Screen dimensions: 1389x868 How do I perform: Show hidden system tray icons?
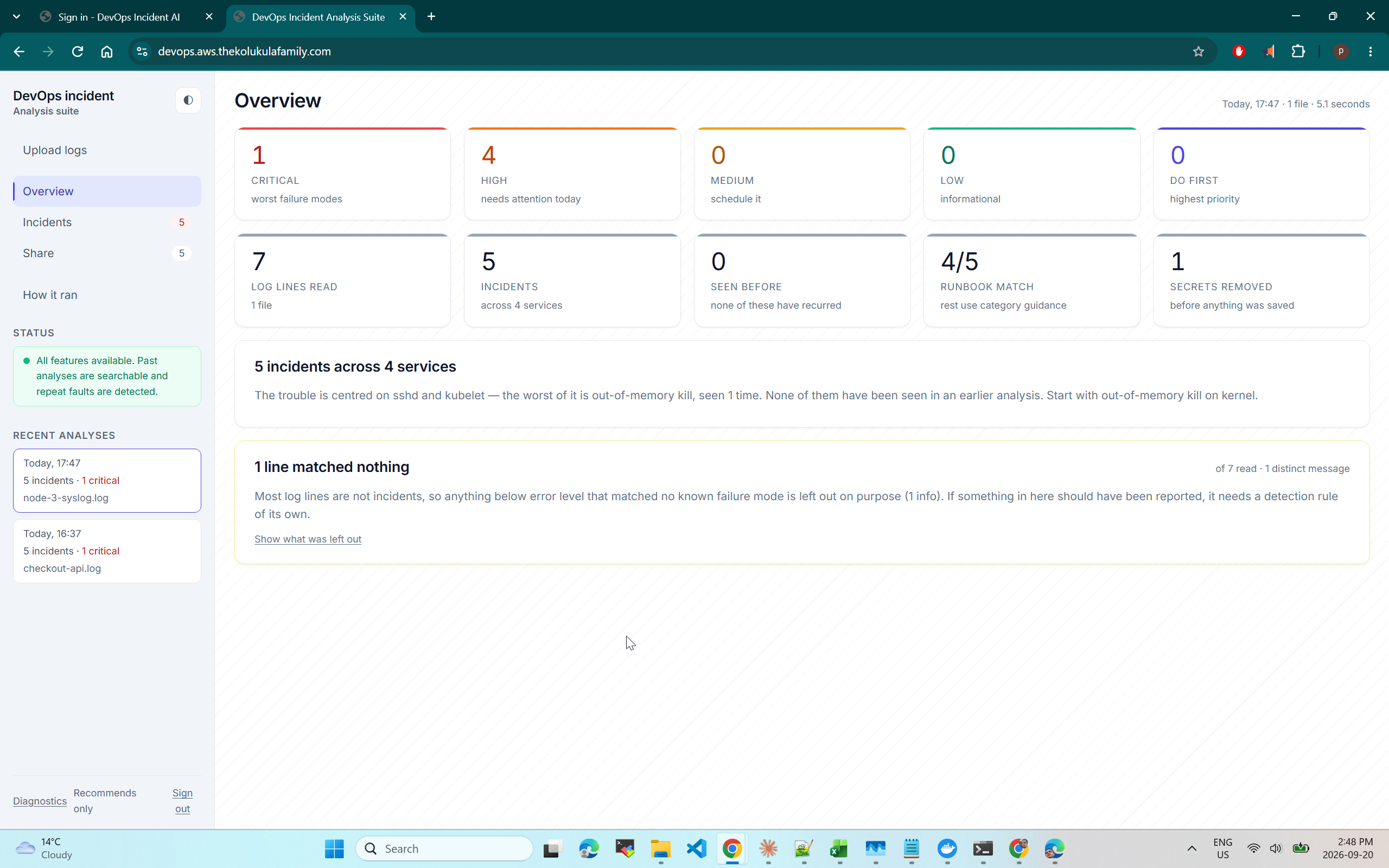point(1192,848)
